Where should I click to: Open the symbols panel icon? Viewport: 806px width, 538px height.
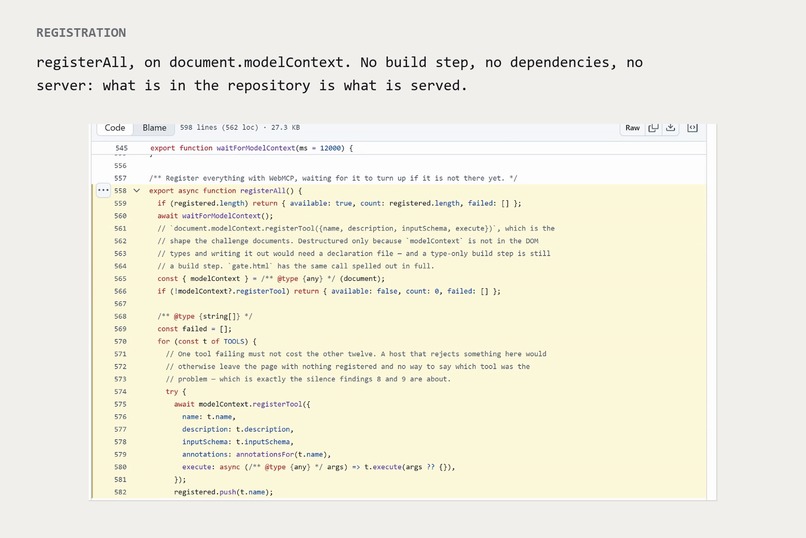tap(692, 128)
